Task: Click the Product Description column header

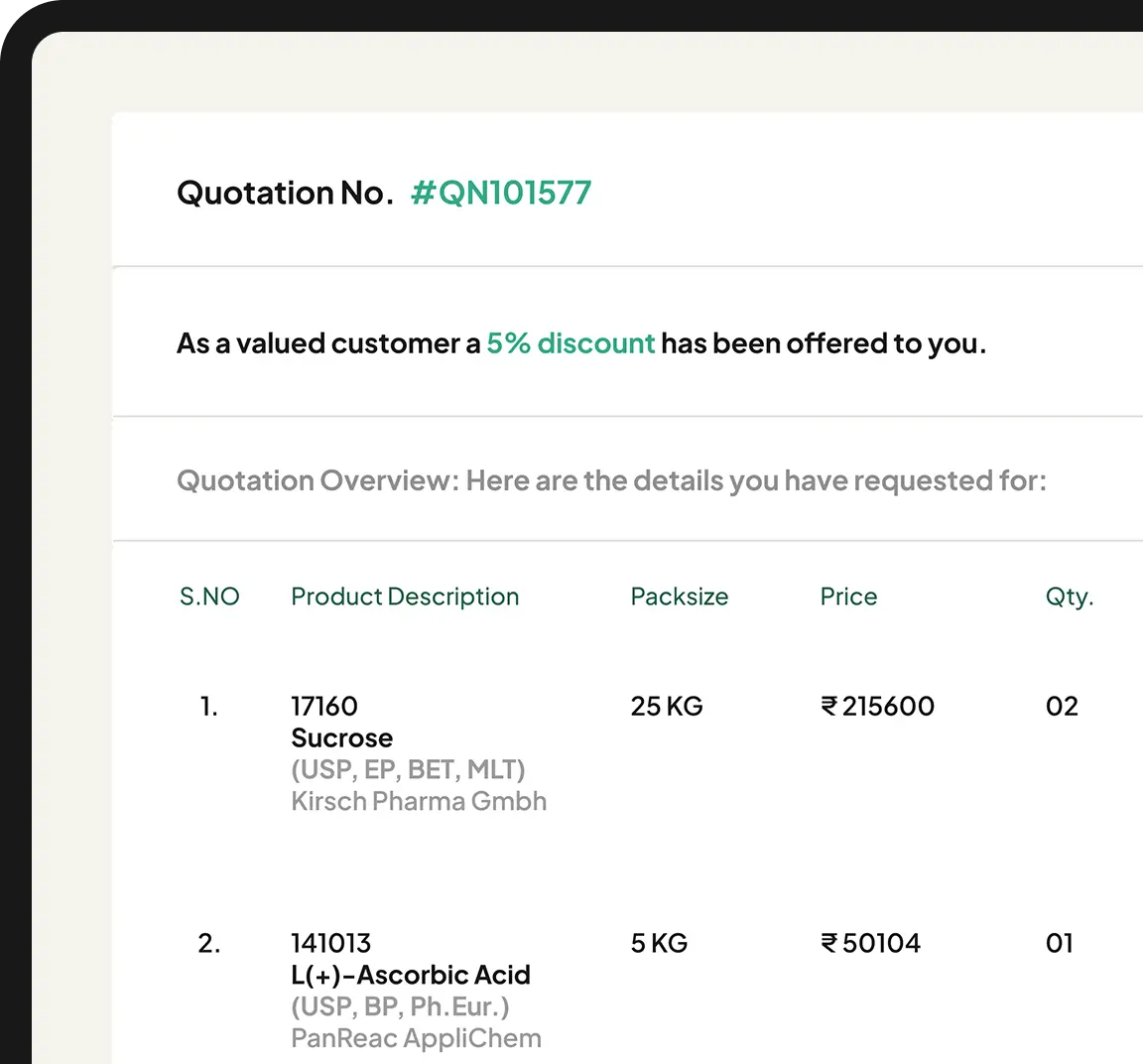Action: 405,597
